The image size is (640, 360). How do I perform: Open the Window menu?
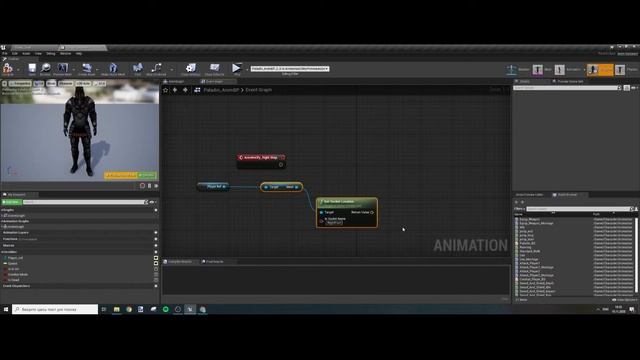tap(65, 53)
